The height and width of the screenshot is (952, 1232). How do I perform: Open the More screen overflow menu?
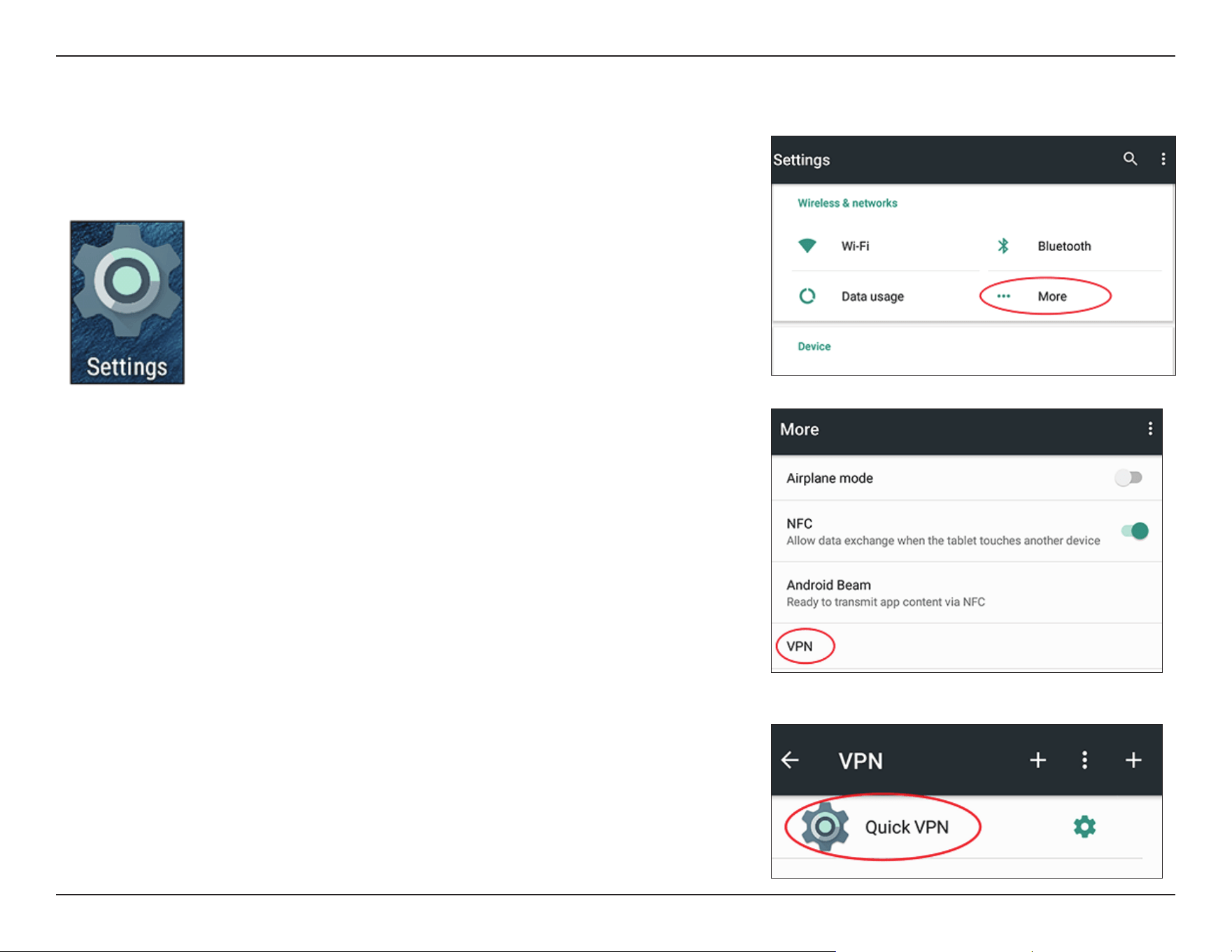(1150, 429)
